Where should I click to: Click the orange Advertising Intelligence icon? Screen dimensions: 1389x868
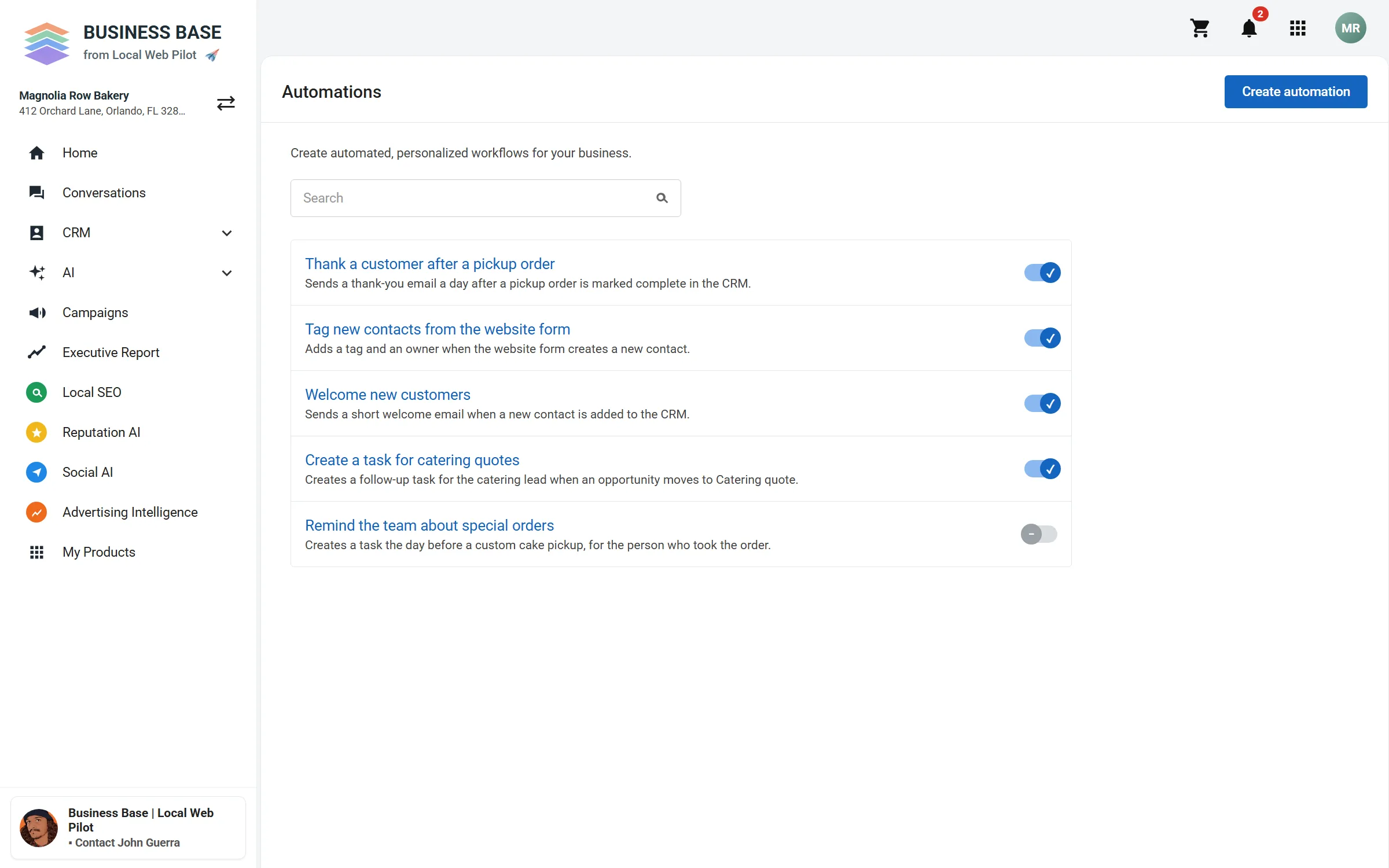36,512
